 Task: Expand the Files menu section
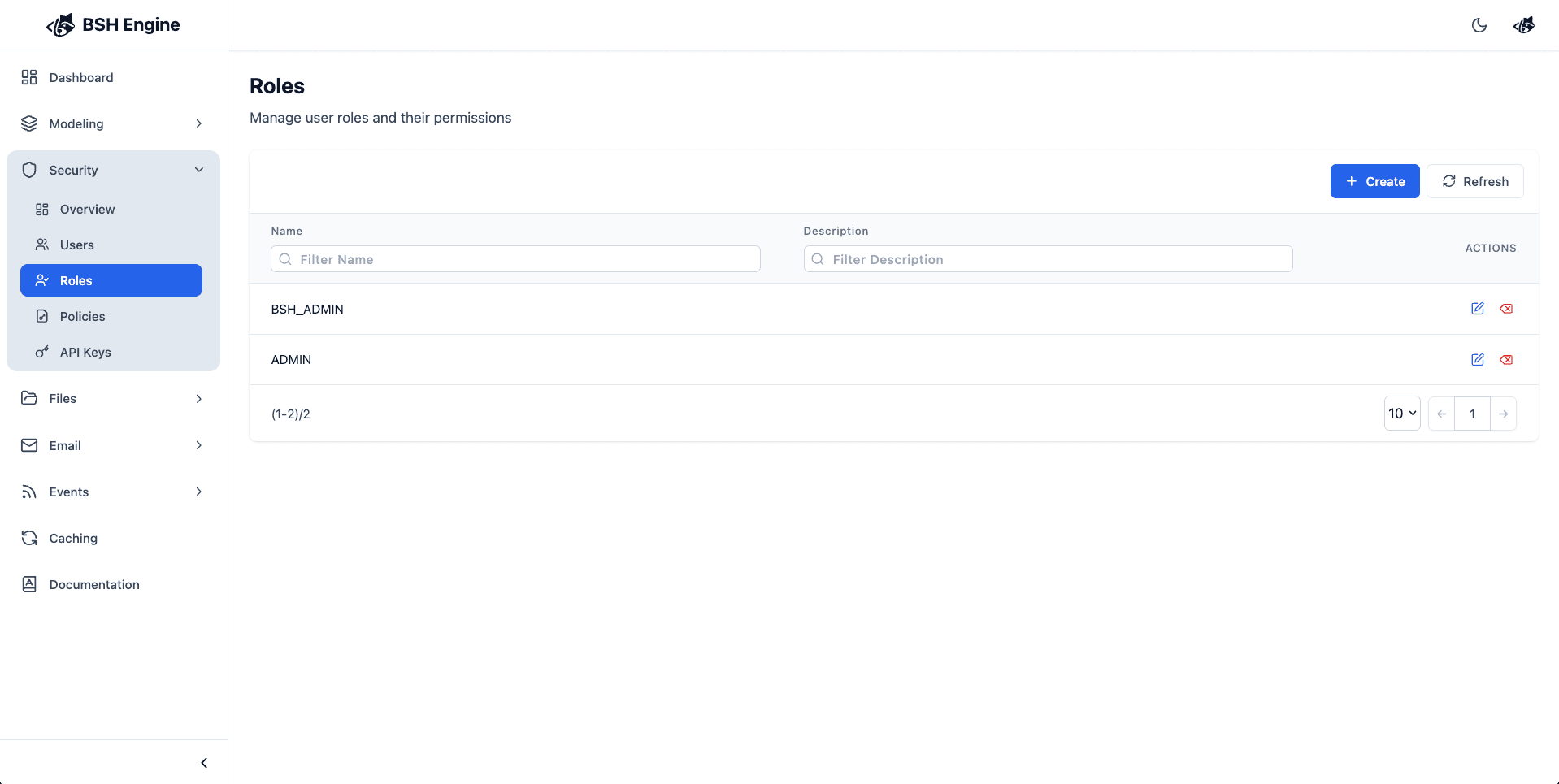pos(113,398)
